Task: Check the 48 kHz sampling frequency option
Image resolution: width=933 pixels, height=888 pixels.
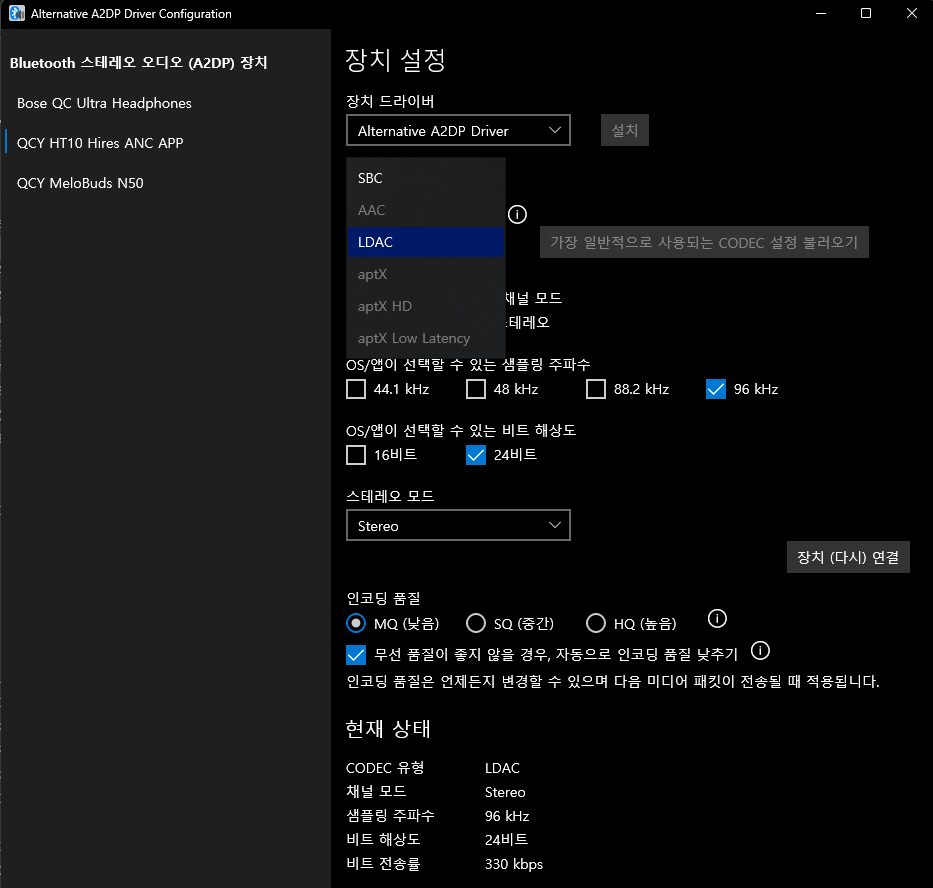Action: coord(475,389)
